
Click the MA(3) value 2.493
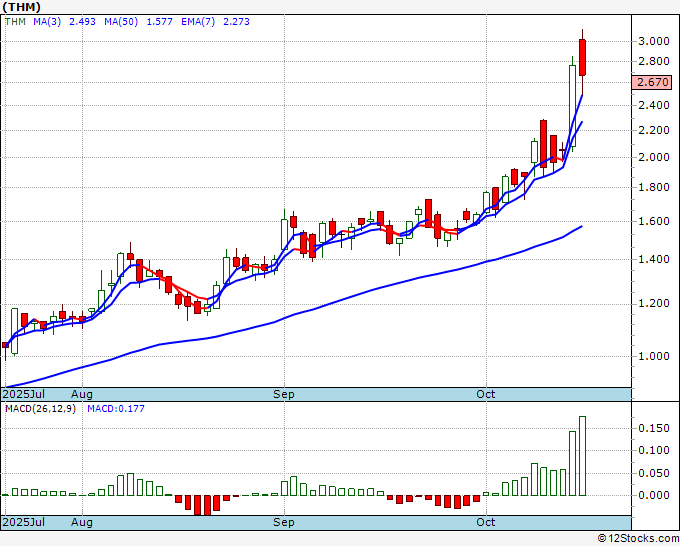[x=82, y=22]
